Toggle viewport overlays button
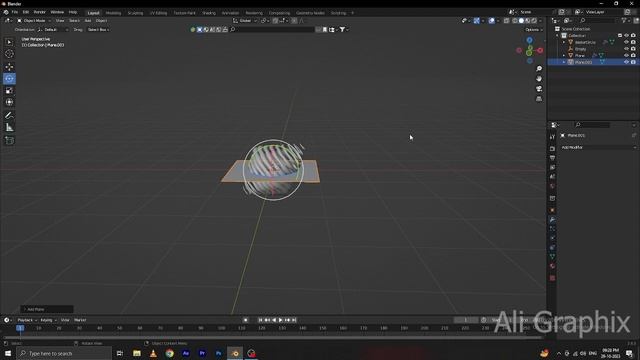640x360 pixels. 492,20
